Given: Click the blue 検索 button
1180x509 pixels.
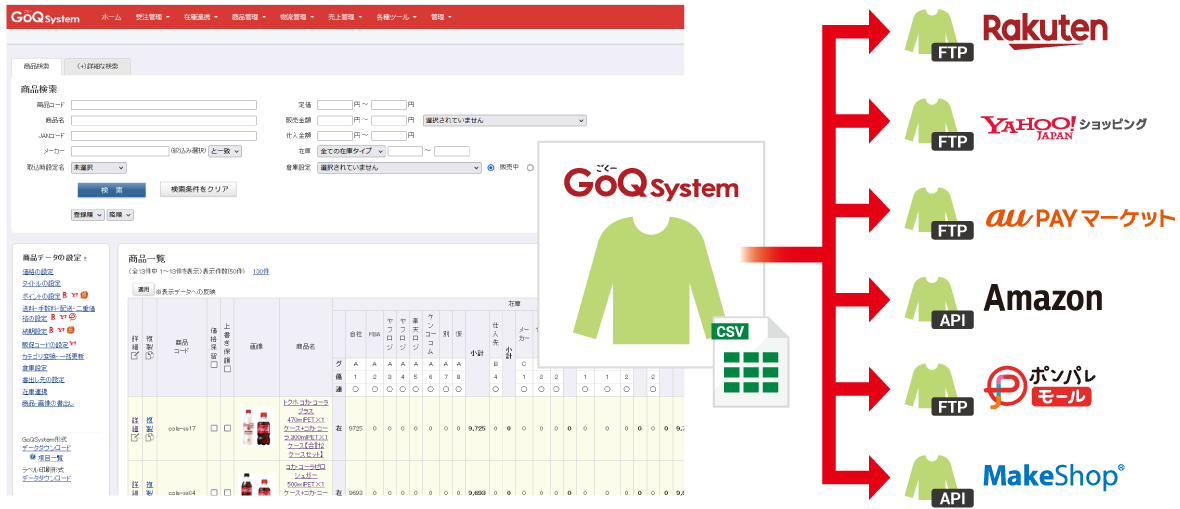Looking at the screenshot, I should 112,190.
